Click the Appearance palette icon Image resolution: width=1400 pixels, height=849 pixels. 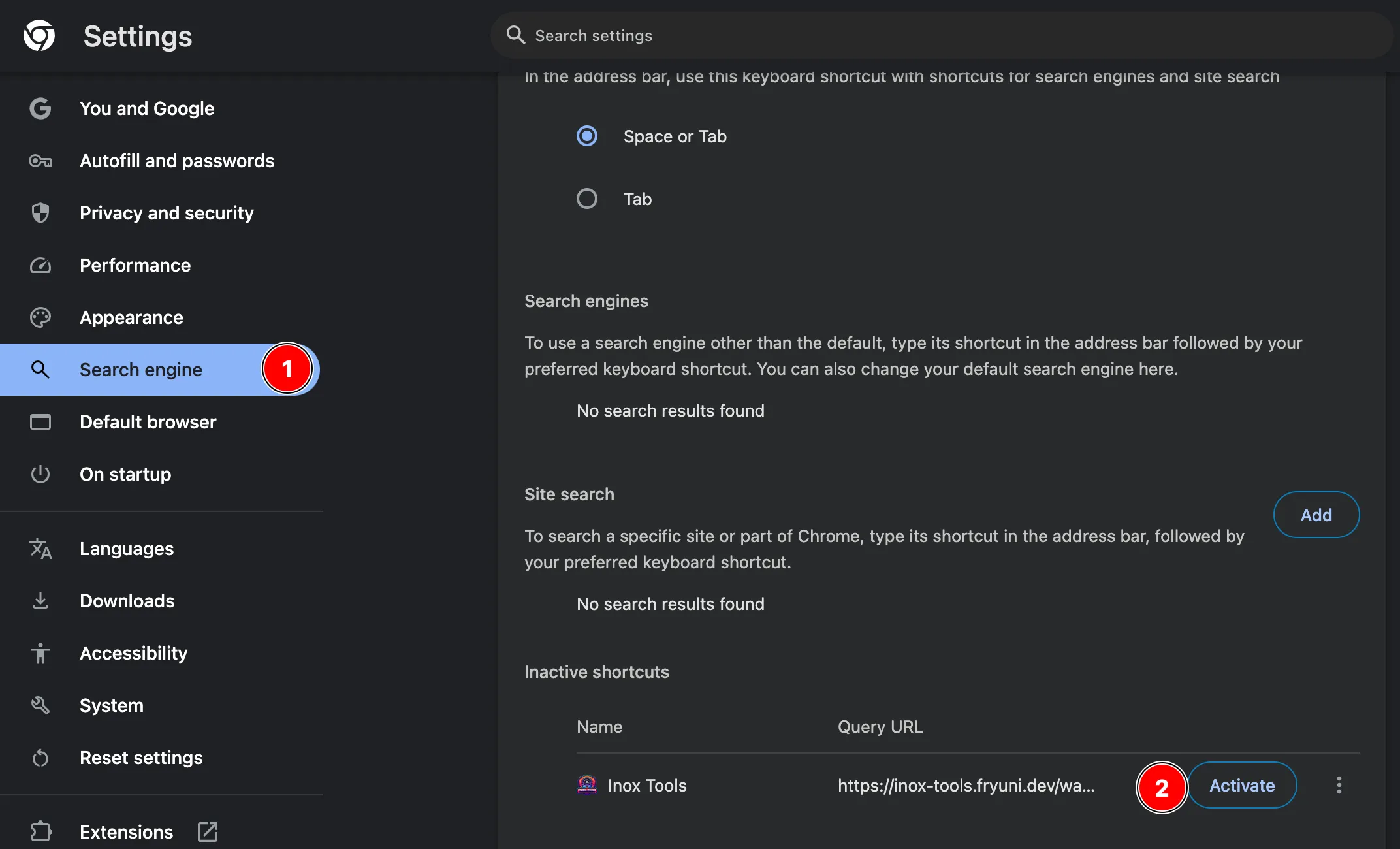[x=40, y=317]
